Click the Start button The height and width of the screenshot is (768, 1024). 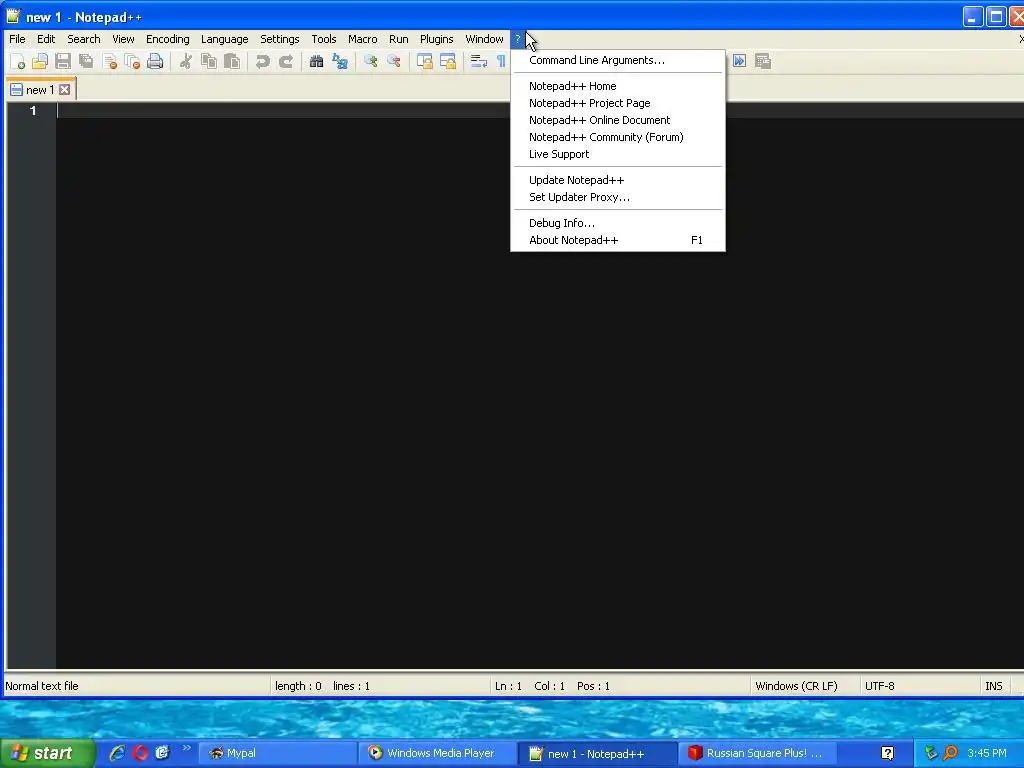47,753
